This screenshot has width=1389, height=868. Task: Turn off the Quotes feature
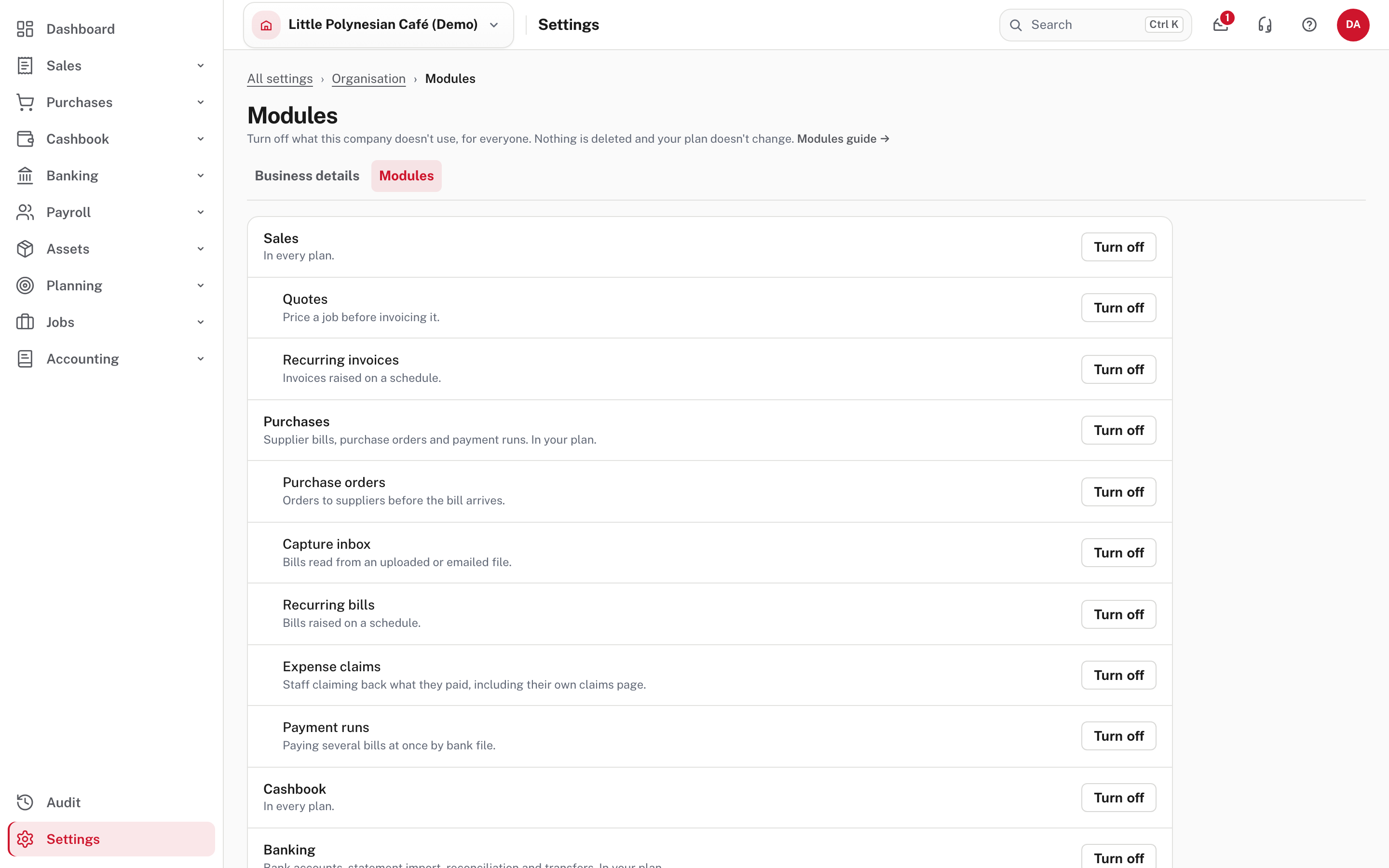1118,308
